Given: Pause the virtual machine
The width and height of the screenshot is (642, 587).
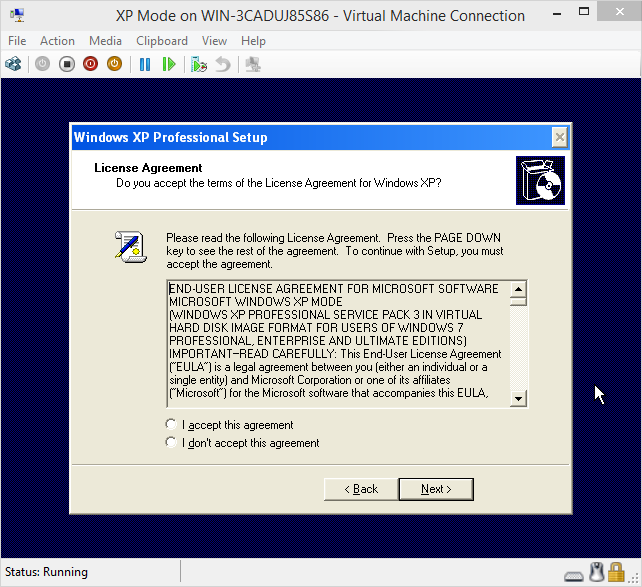Looking at the screenshot, I should (145, 64).
